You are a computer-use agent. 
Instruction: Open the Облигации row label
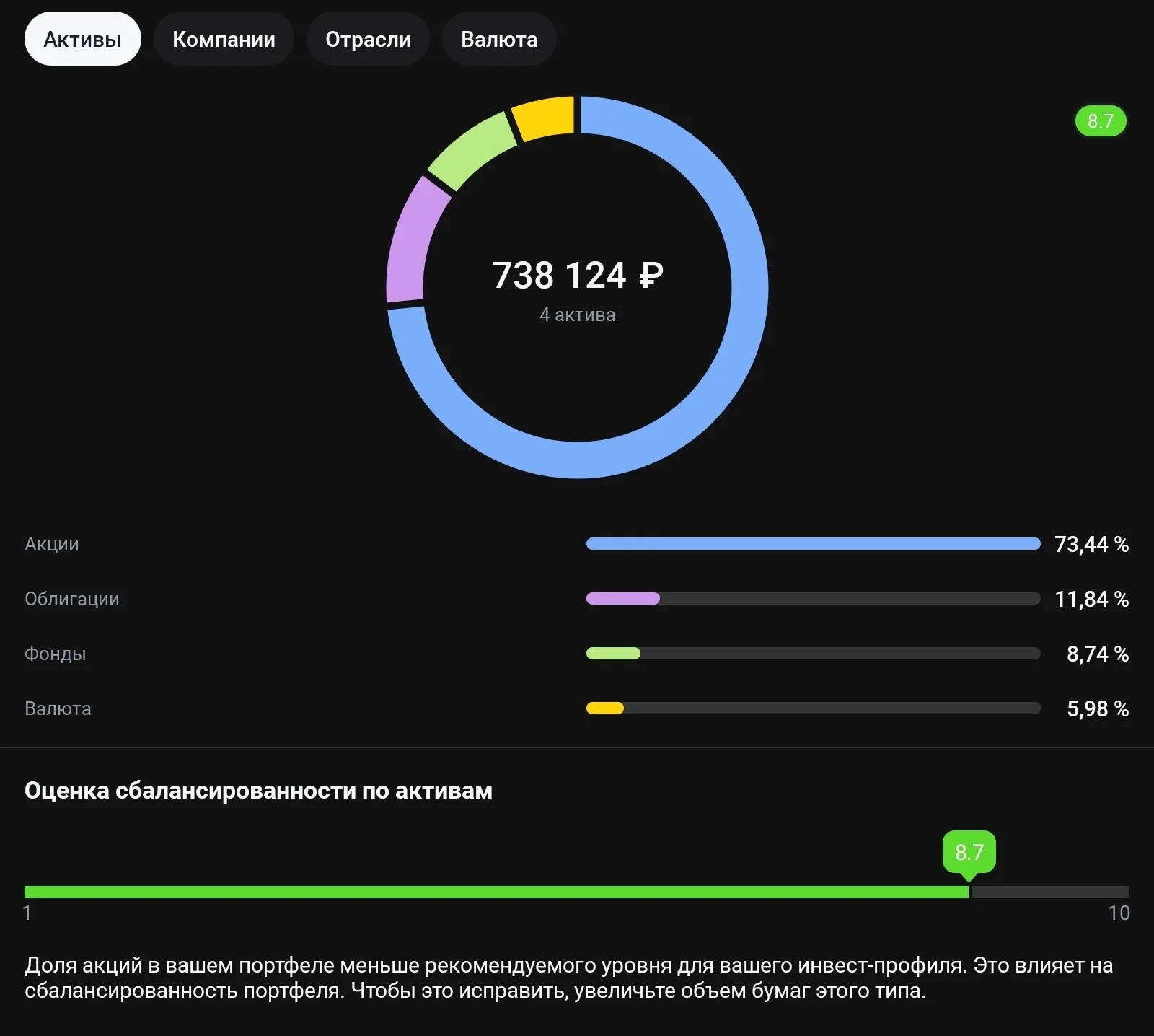click(x=72, y=599)
